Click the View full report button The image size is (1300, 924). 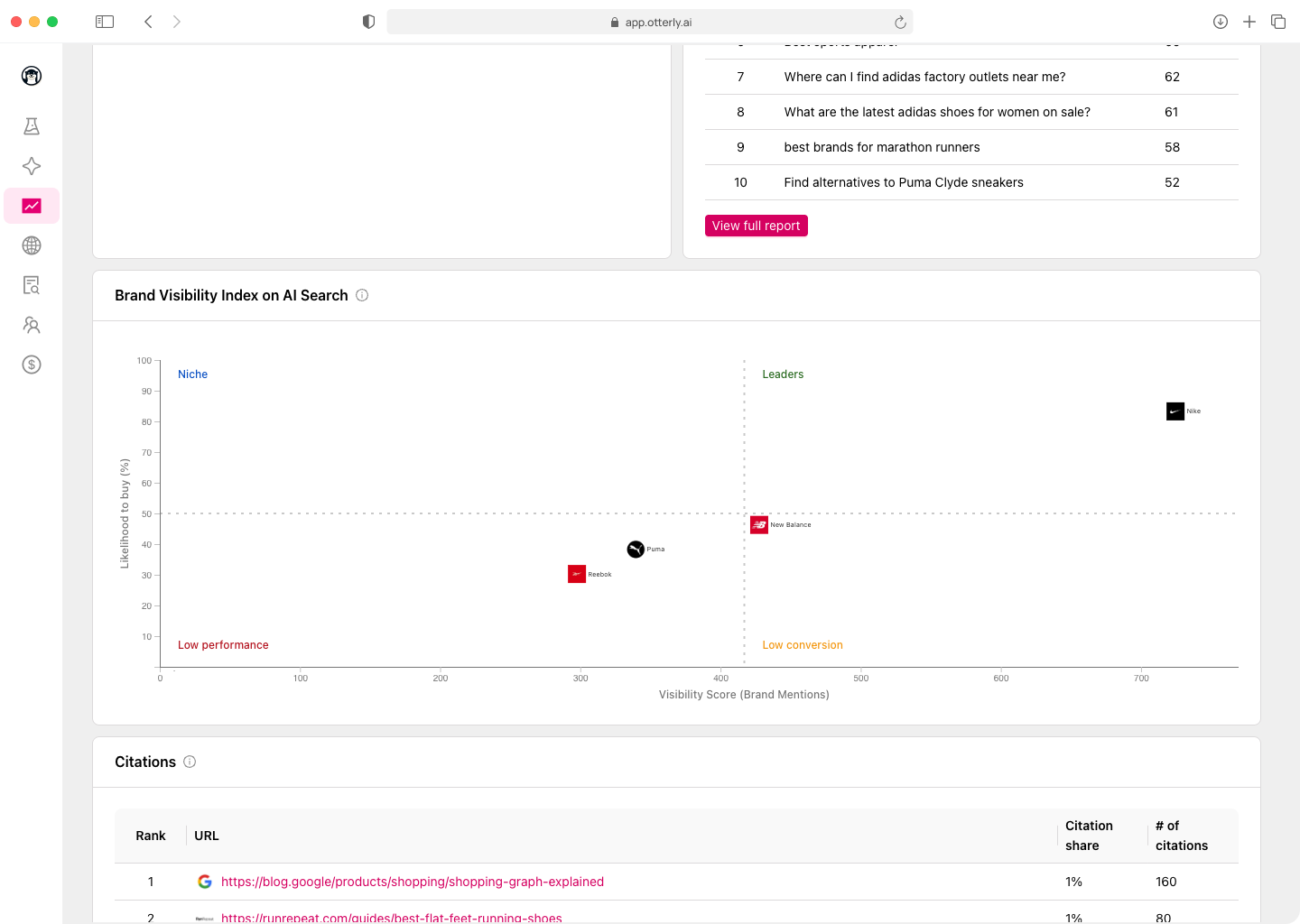point(757,226)
